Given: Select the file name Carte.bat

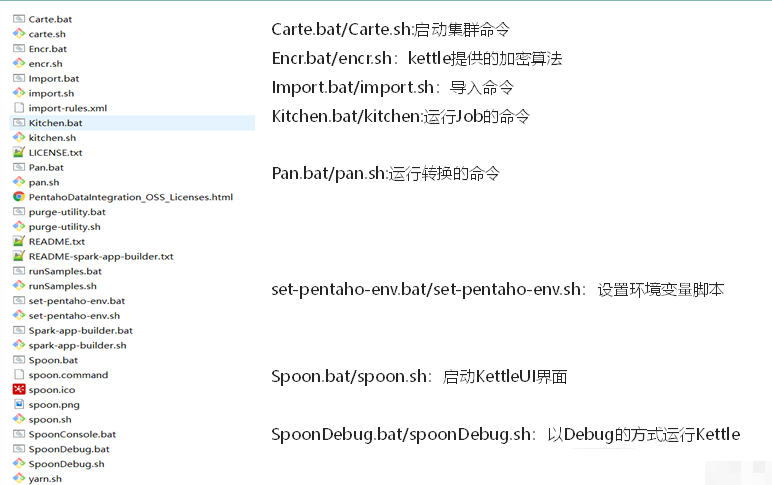Looking at the screenshot, I should [x=50, y=19].
